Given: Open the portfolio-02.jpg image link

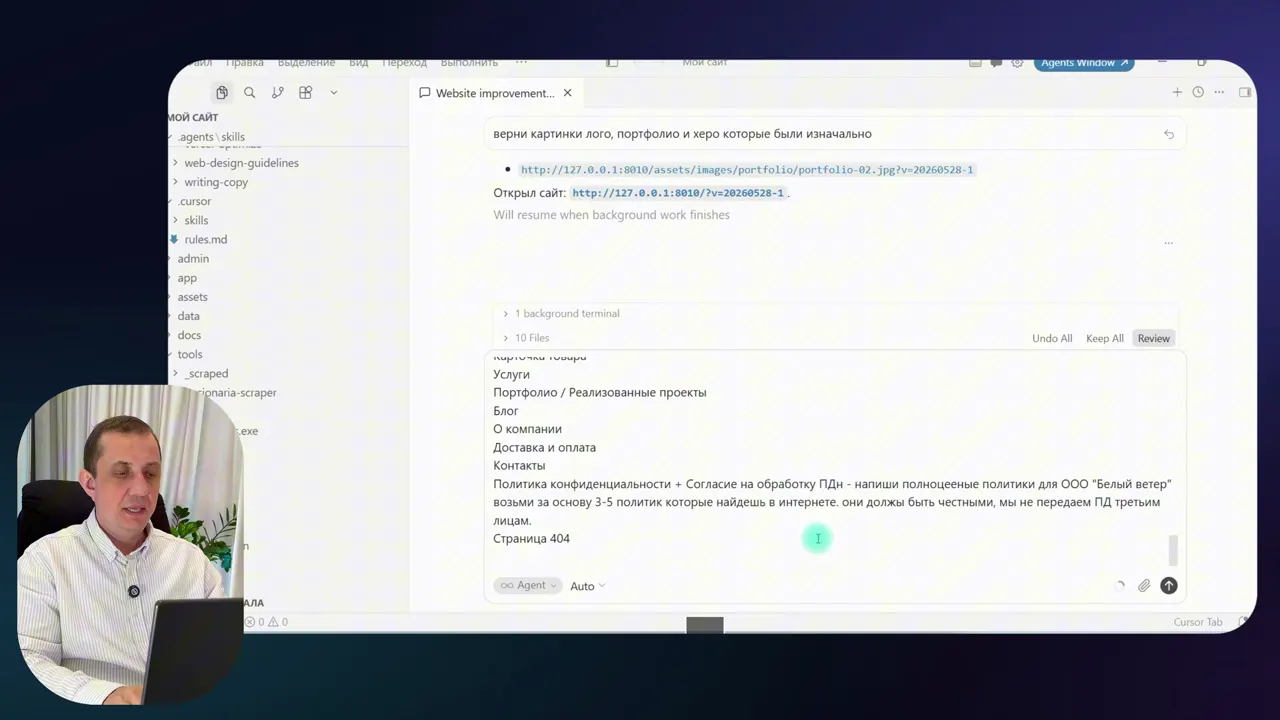Looking at the screenshot, I should tap(747, 170).
